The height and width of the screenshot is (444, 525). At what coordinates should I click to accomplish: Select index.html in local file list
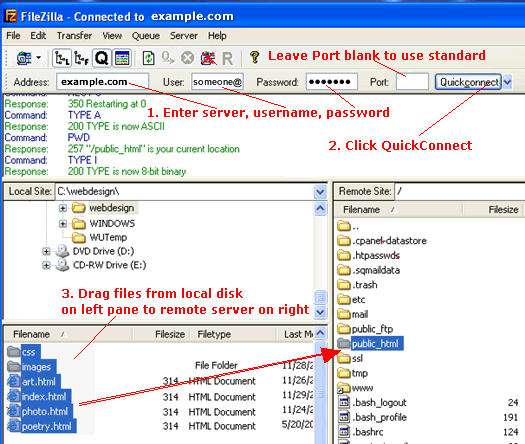click(44, 396)
